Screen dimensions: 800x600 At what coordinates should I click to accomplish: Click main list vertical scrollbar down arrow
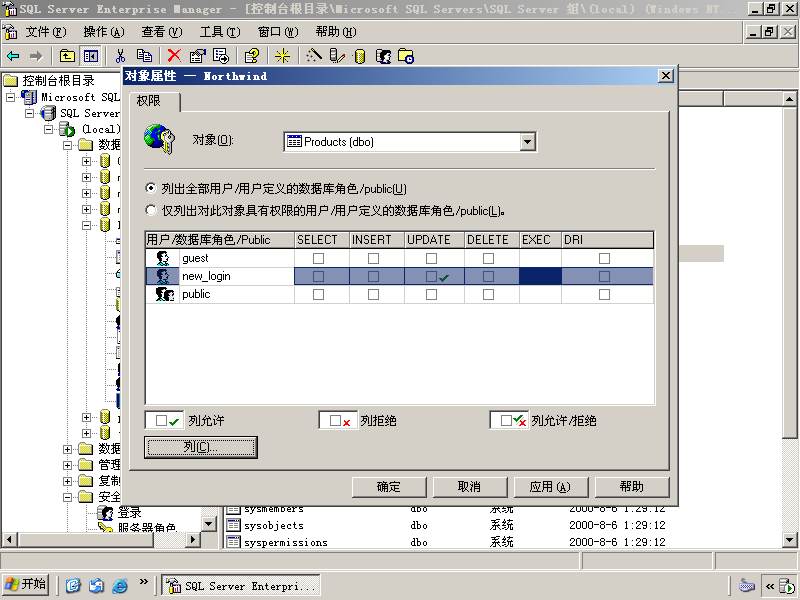pyautogui.click(x=789, y=539)
